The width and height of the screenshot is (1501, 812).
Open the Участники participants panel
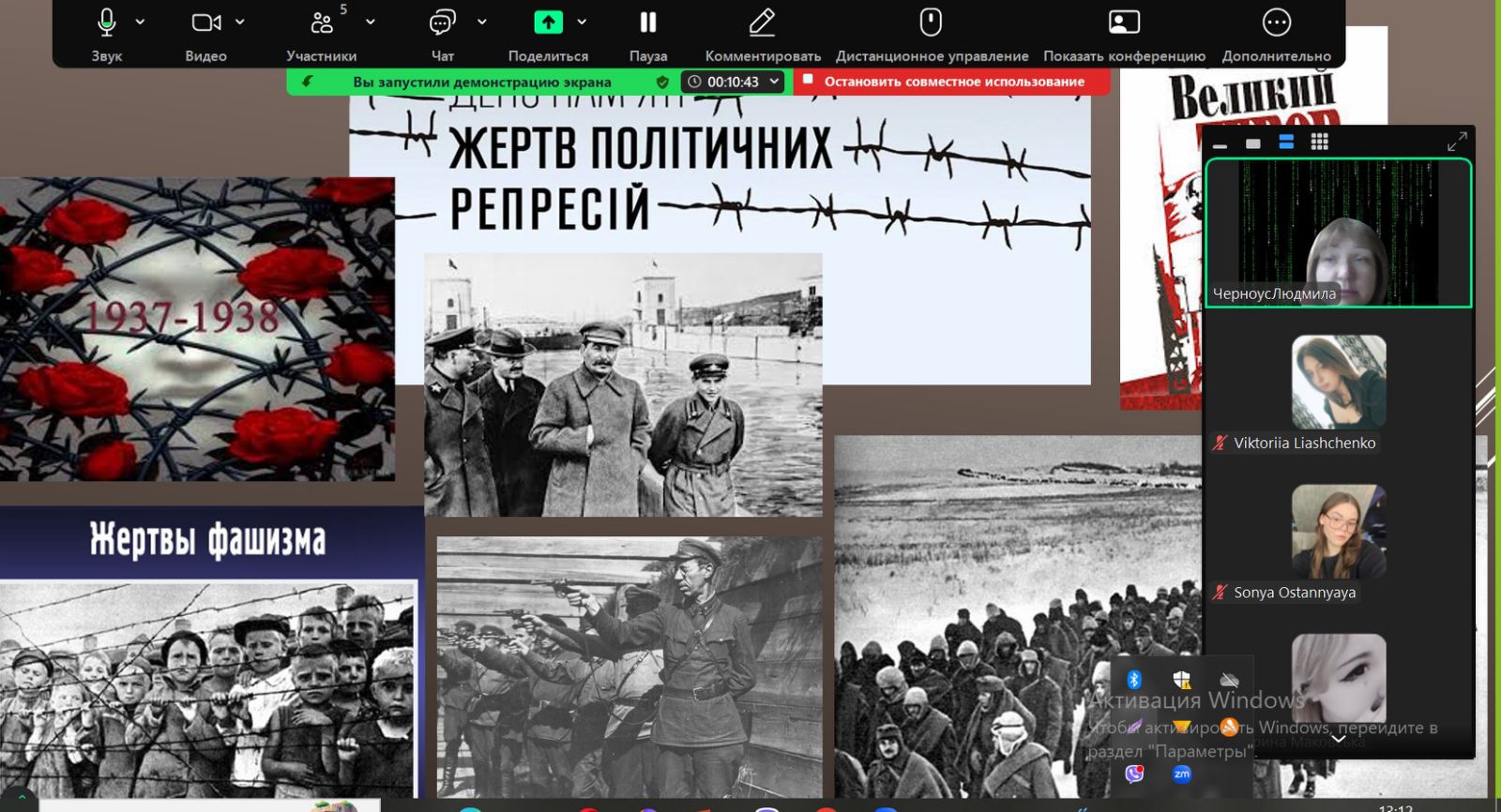click(322, 23)
